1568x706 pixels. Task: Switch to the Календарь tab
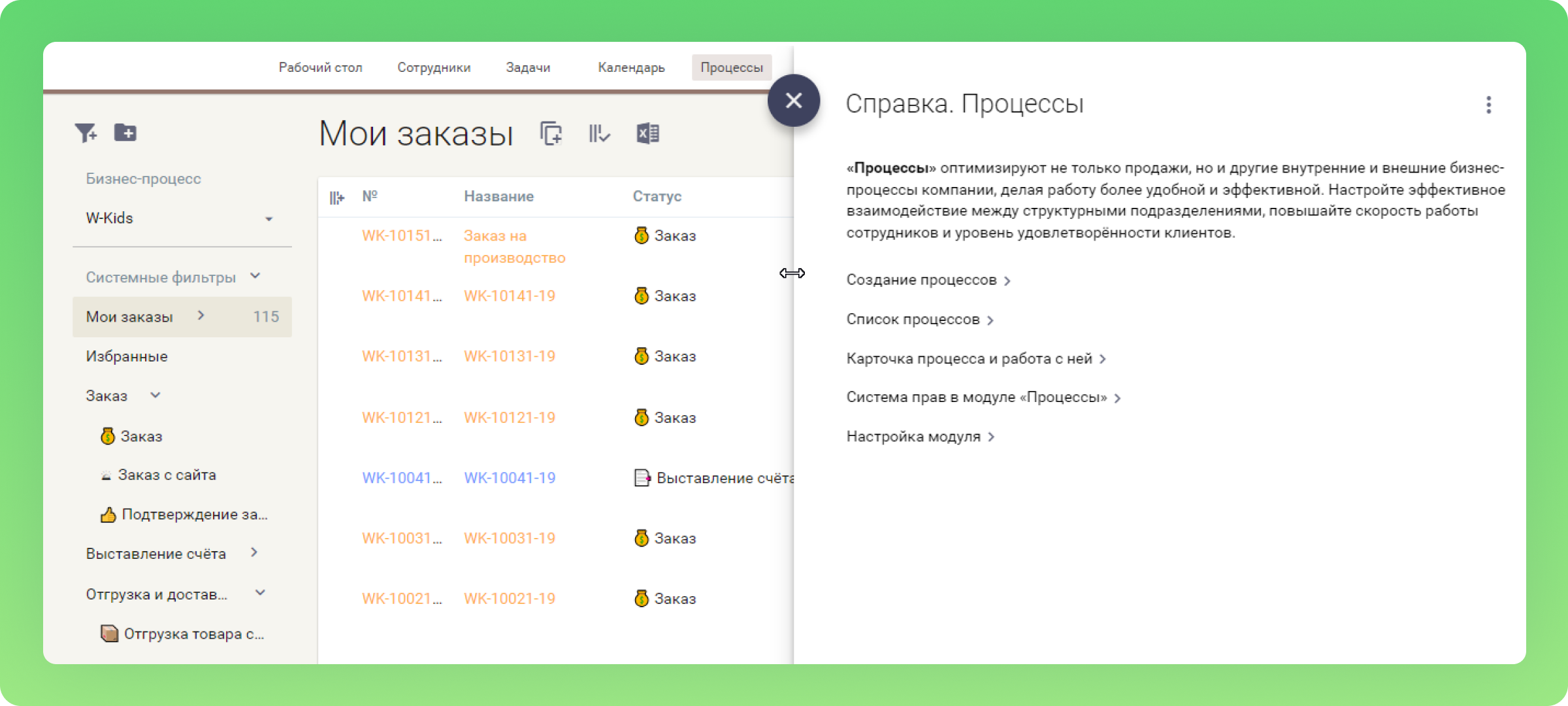631,67
